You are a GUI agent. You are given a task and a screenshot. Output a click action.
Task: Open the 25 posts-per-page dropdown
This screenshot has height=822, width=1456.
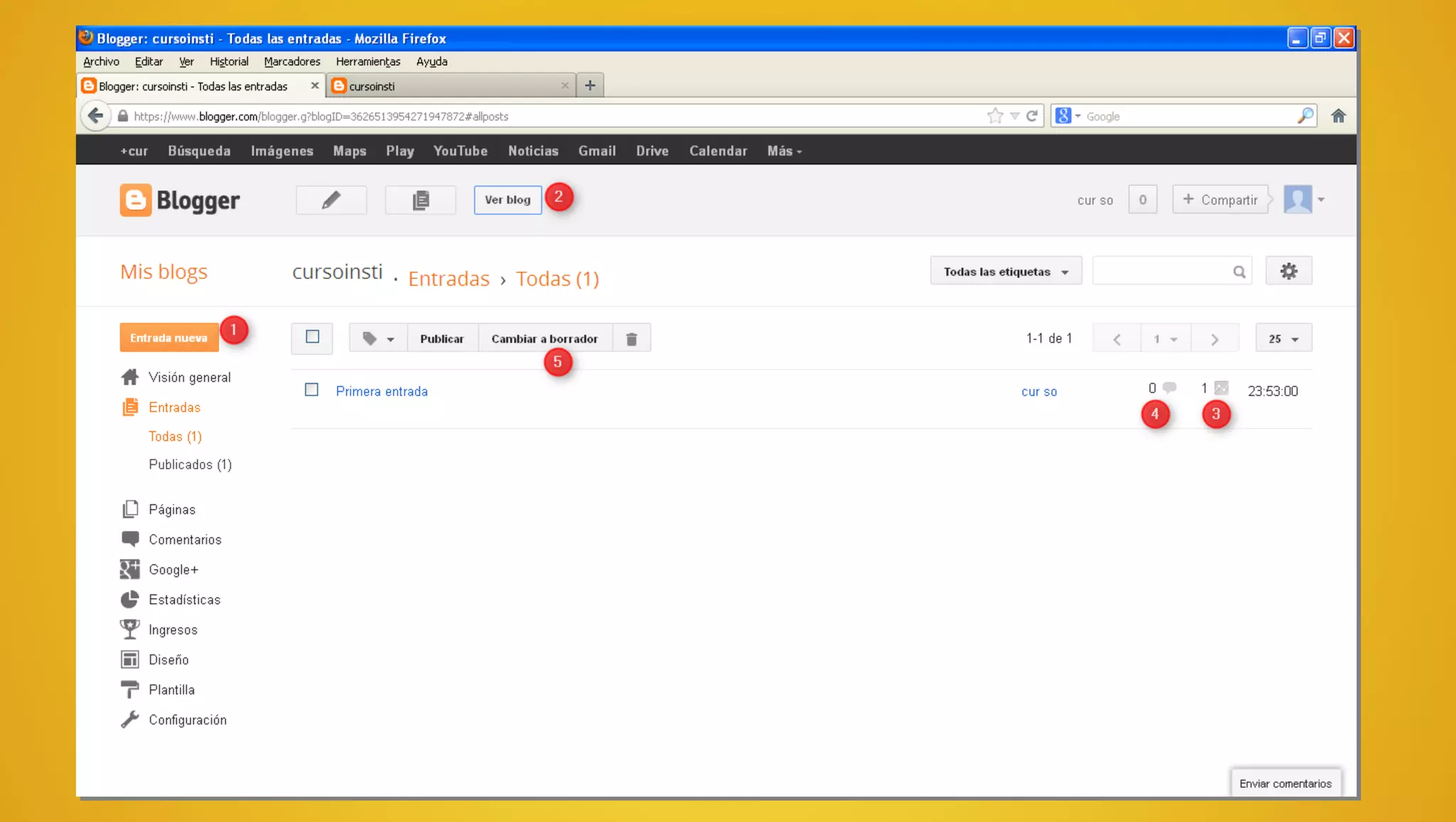pyautogui.click(x=1283, y=338)
